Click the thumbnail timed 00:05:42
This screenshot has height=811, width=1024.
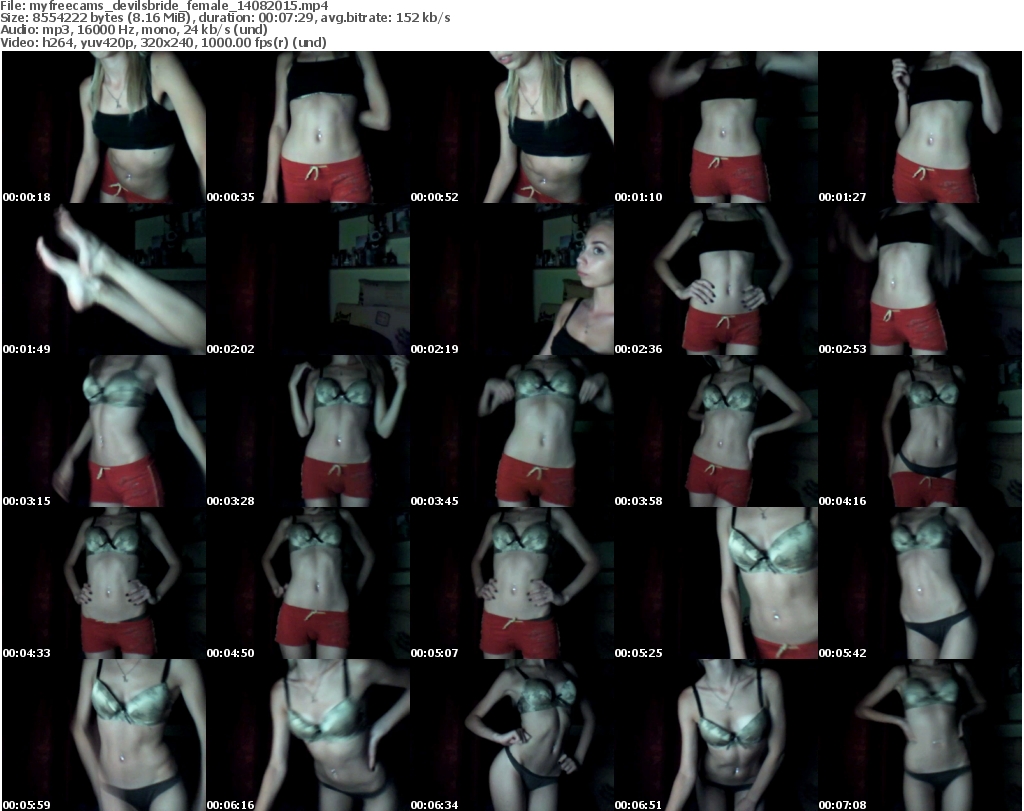tap(920, 583)
